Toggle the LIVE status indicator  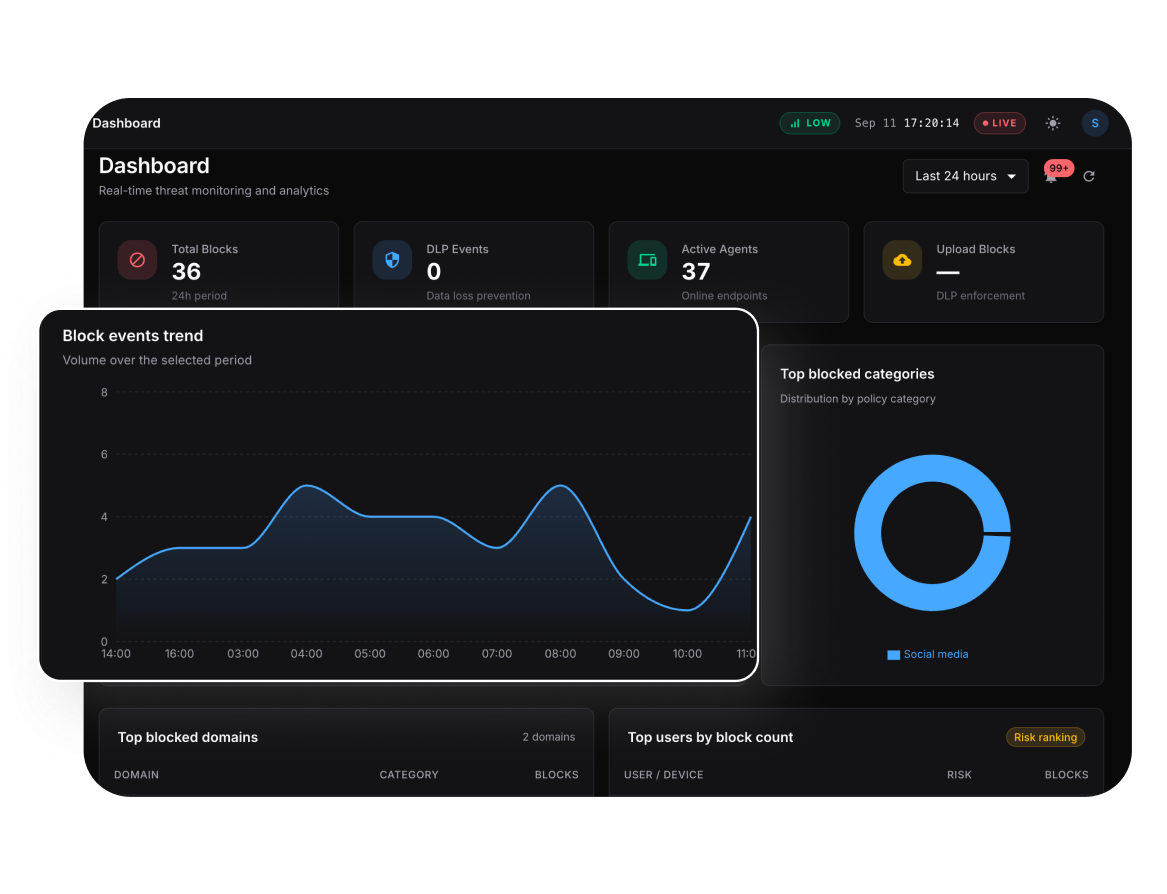pyautogui.click(x=1000, y=124)
